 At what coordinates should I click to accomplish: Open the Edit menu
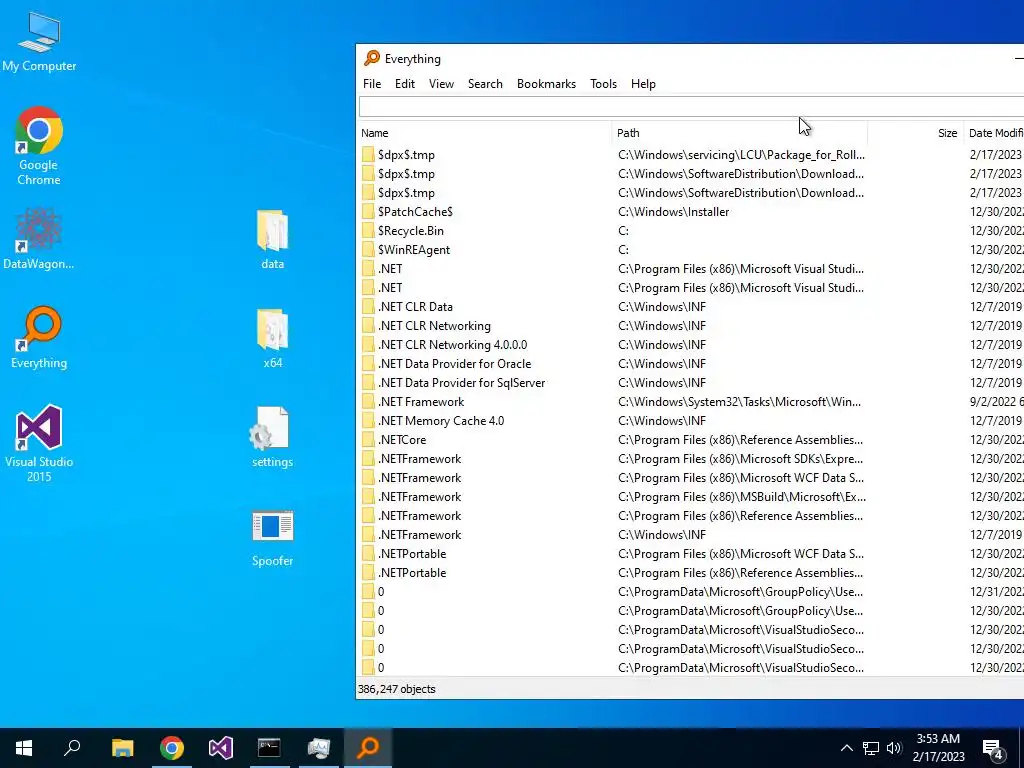click(x=405, y=84)
